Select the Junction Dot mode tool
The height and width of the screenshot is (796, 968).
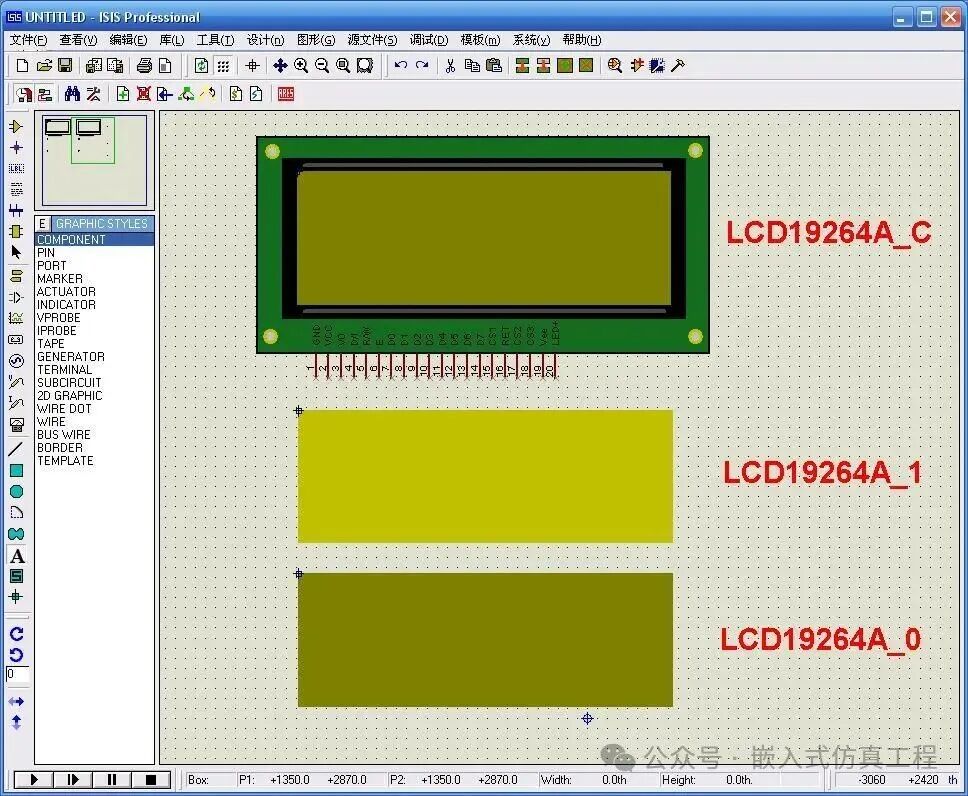pyautogui.click(x=17, y=148)
